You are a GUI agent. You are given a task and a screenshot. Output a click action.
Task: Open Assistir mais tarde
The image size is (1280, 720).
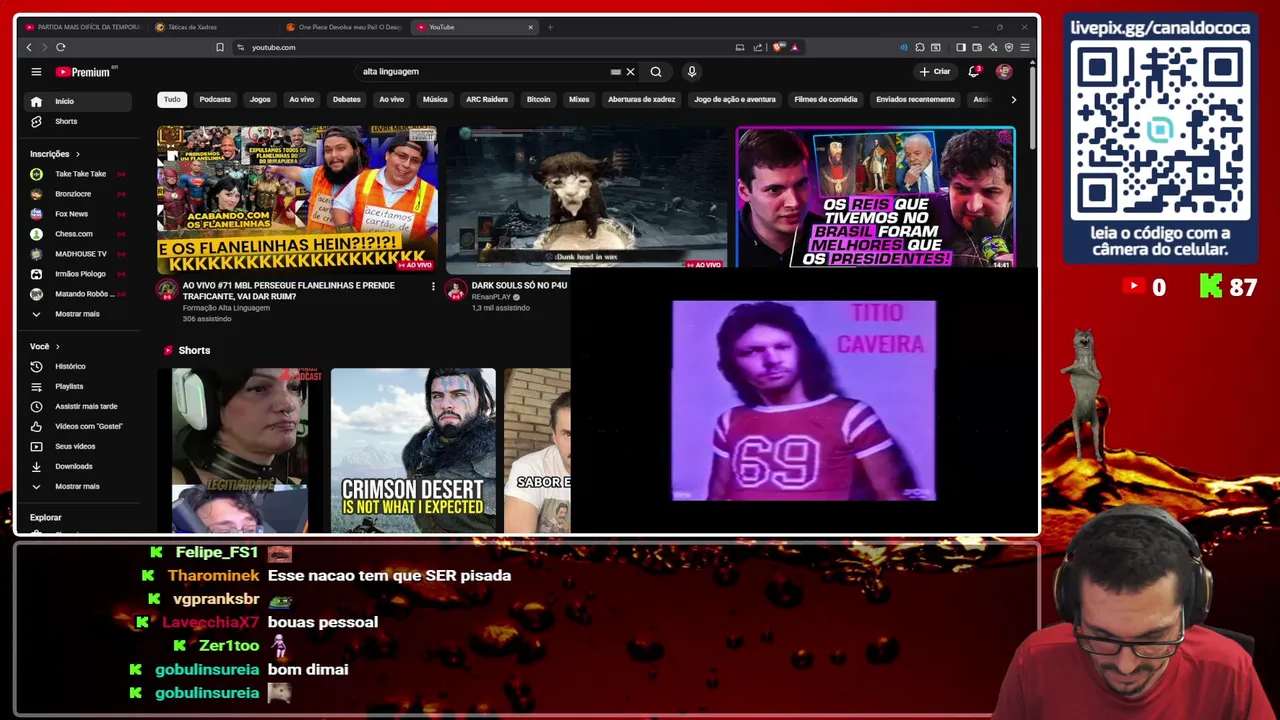[78, 406]
